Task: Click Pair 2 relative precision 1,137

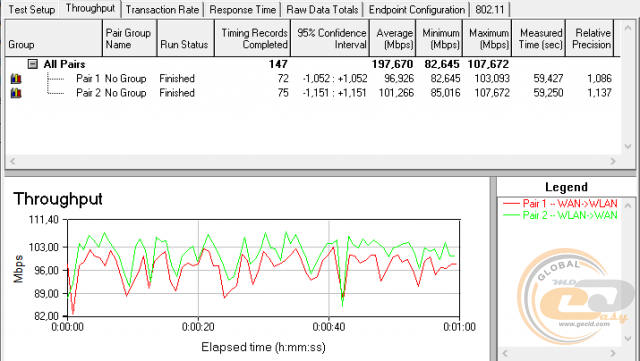Action: [599, 93]
